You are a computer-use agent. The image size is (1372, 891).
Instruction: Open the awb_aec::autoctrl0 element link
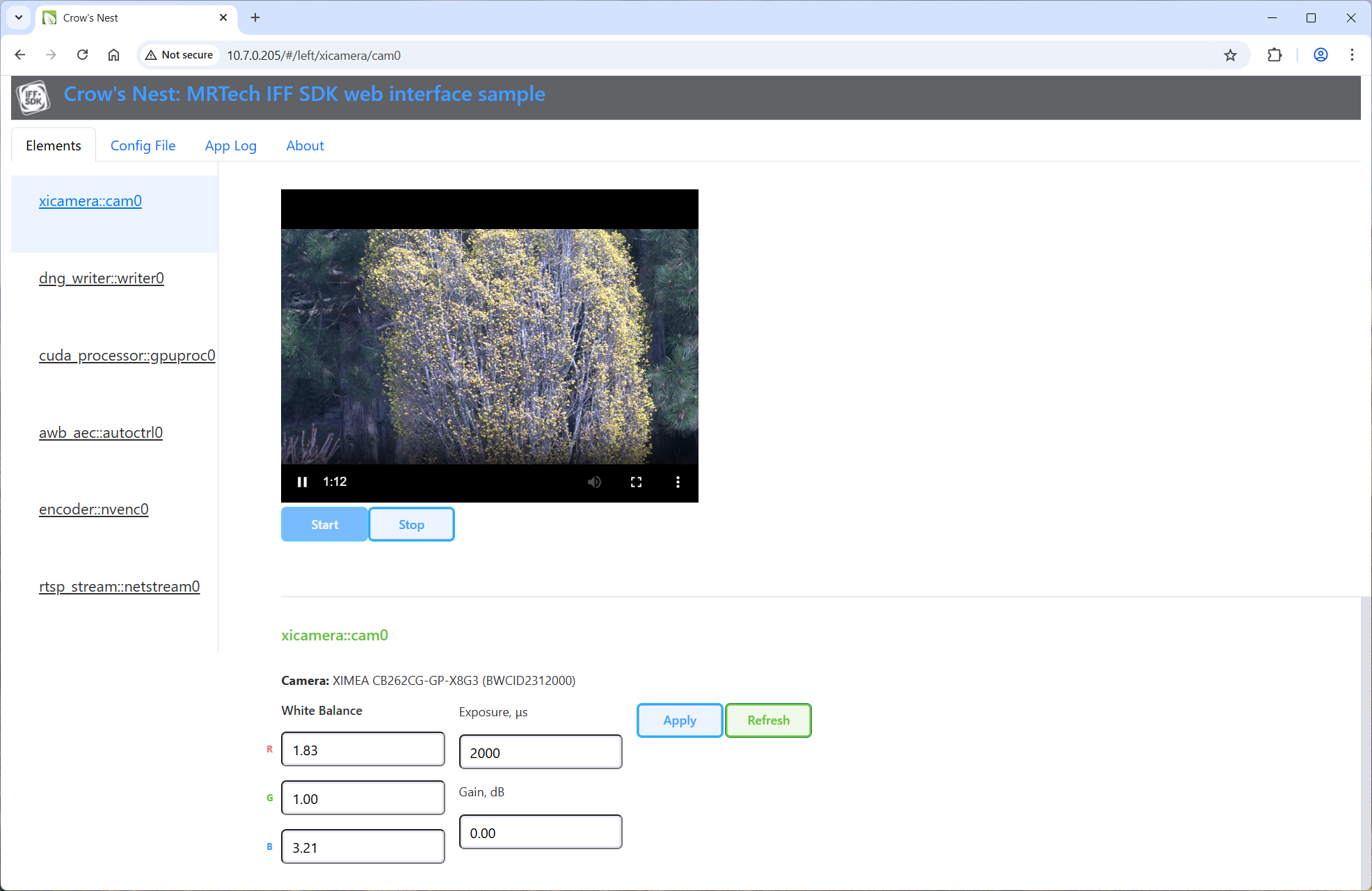click(x=101, y=432)
